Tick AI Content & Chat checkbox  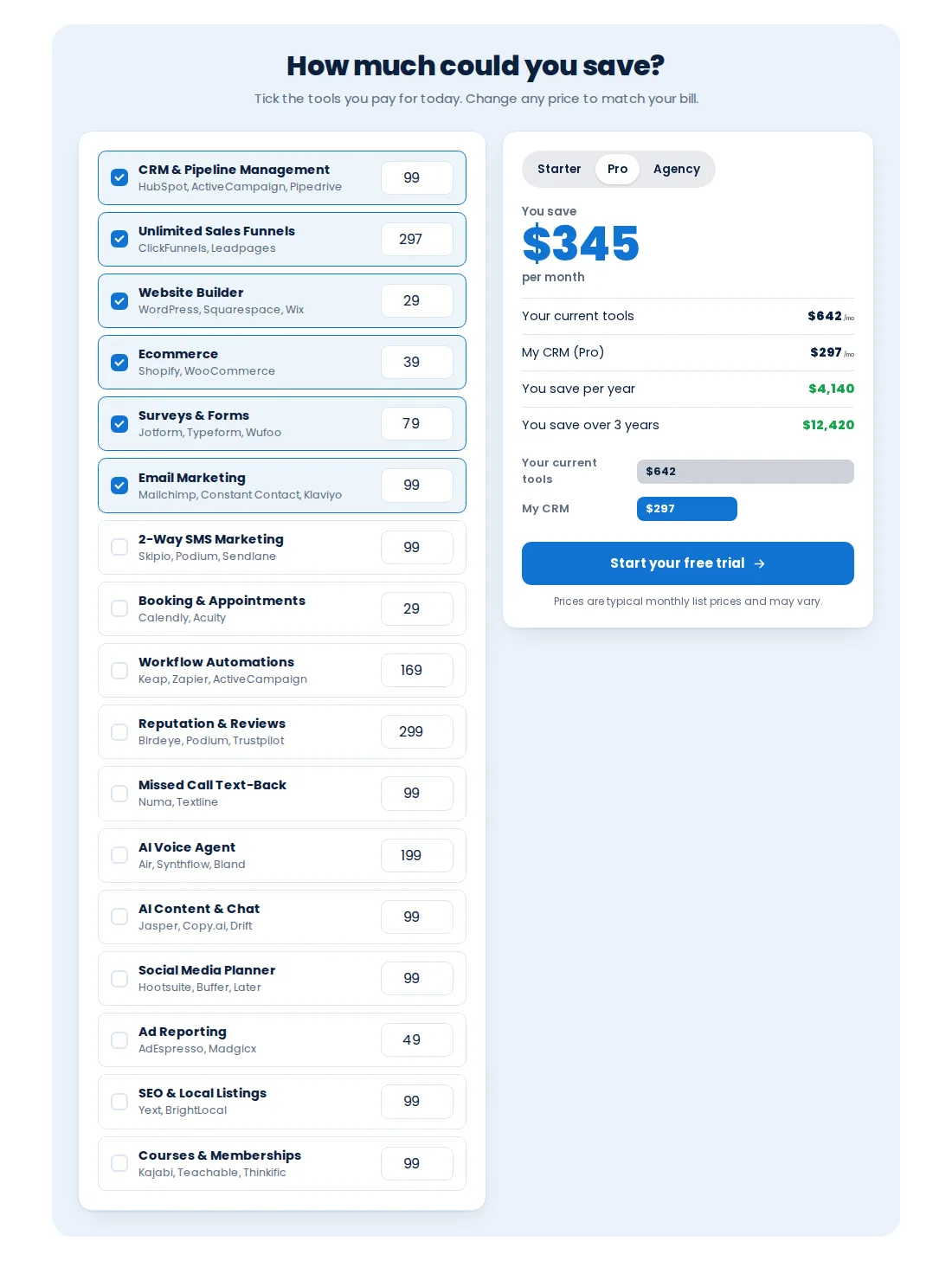point(119,917)
